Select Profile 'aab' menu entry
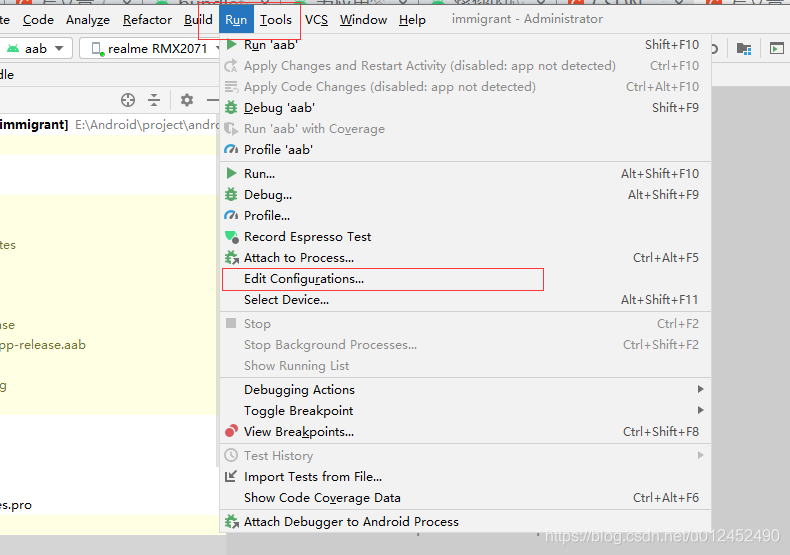This screenshot has width=790, height=555. pos(465,150)
